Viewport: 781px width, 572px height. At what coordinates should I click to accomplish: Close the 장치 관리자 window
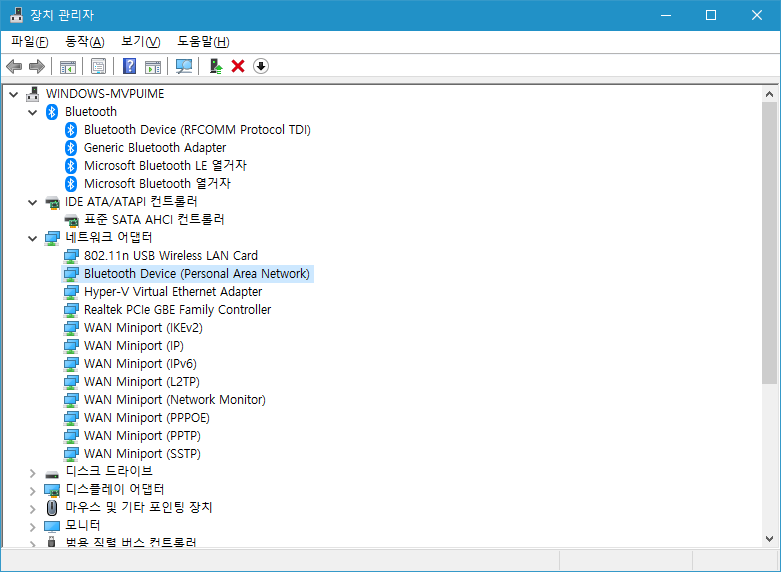click(757, 15)
